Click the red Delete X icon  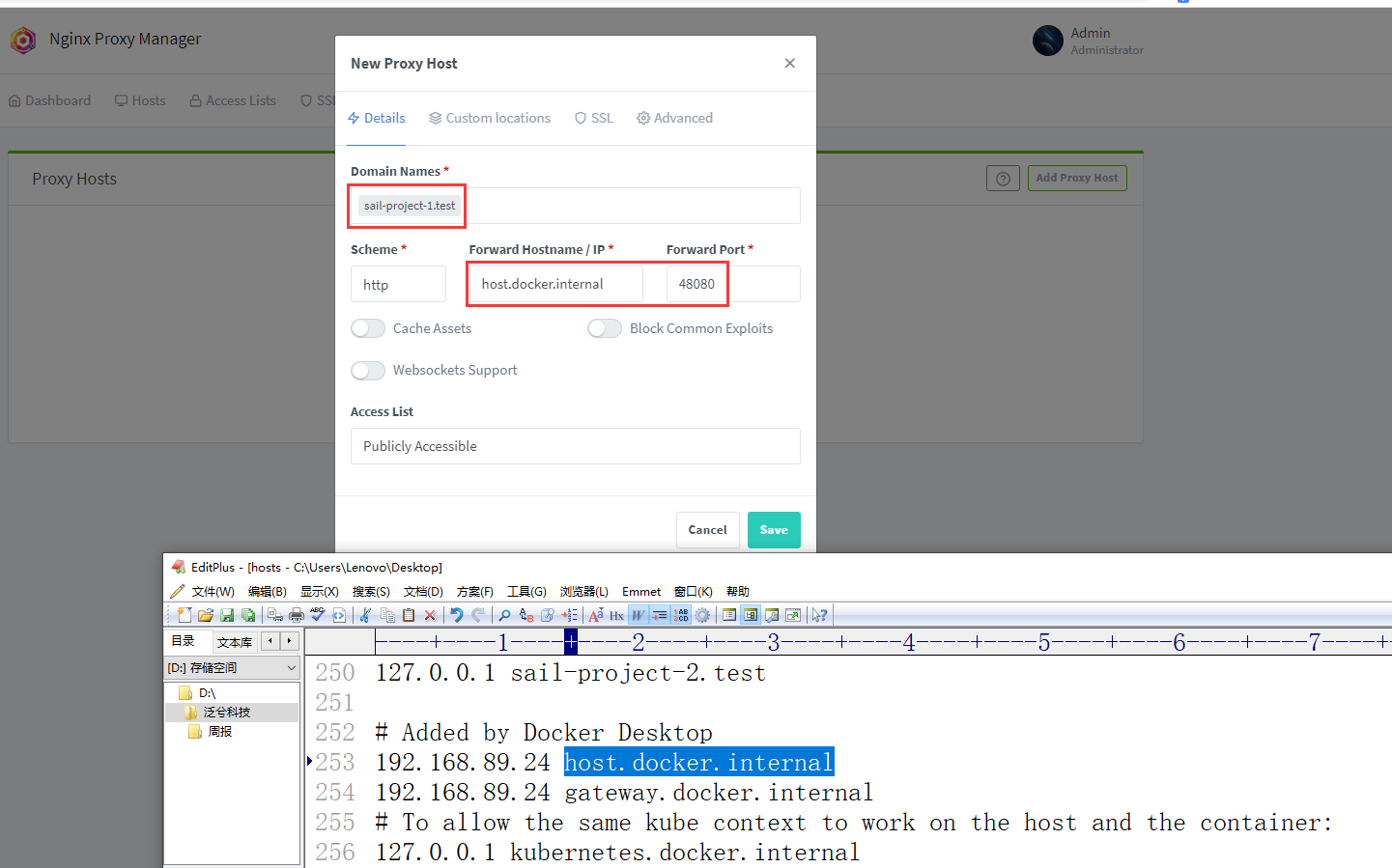coord(430,615)
